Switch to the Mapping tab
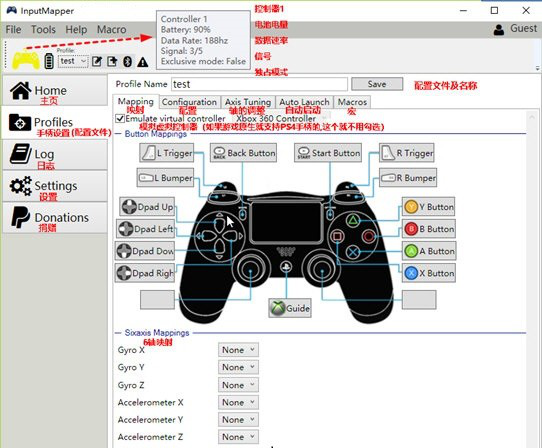Viewport: 542px width, 448px height. coord(136,101)
